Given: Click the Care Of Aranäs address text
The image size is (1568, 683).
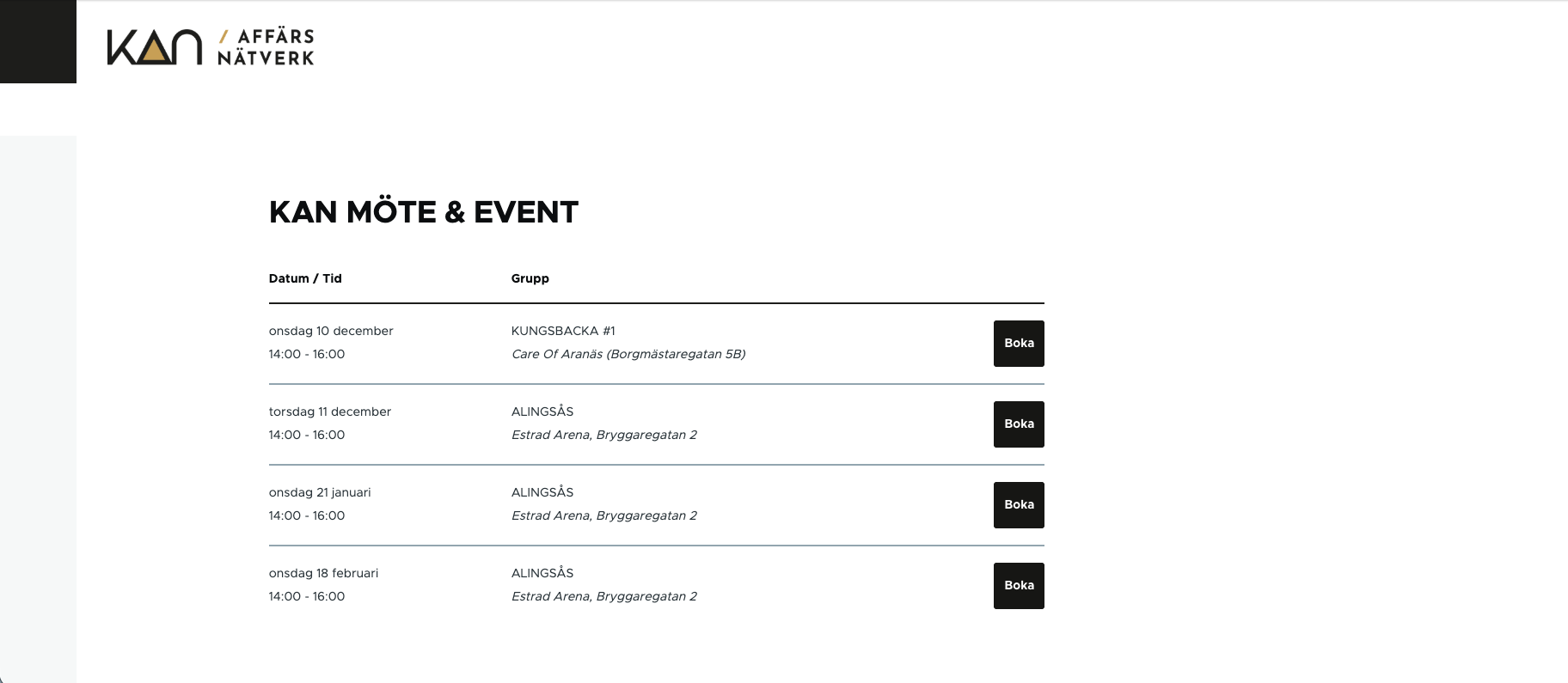Looking at the screenshot, I should [628, 354].
